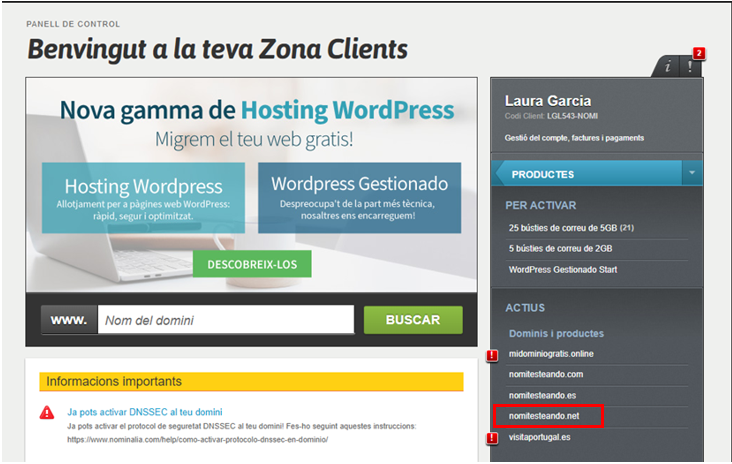Open the DNSSEC activation link

tap(144, 411)
